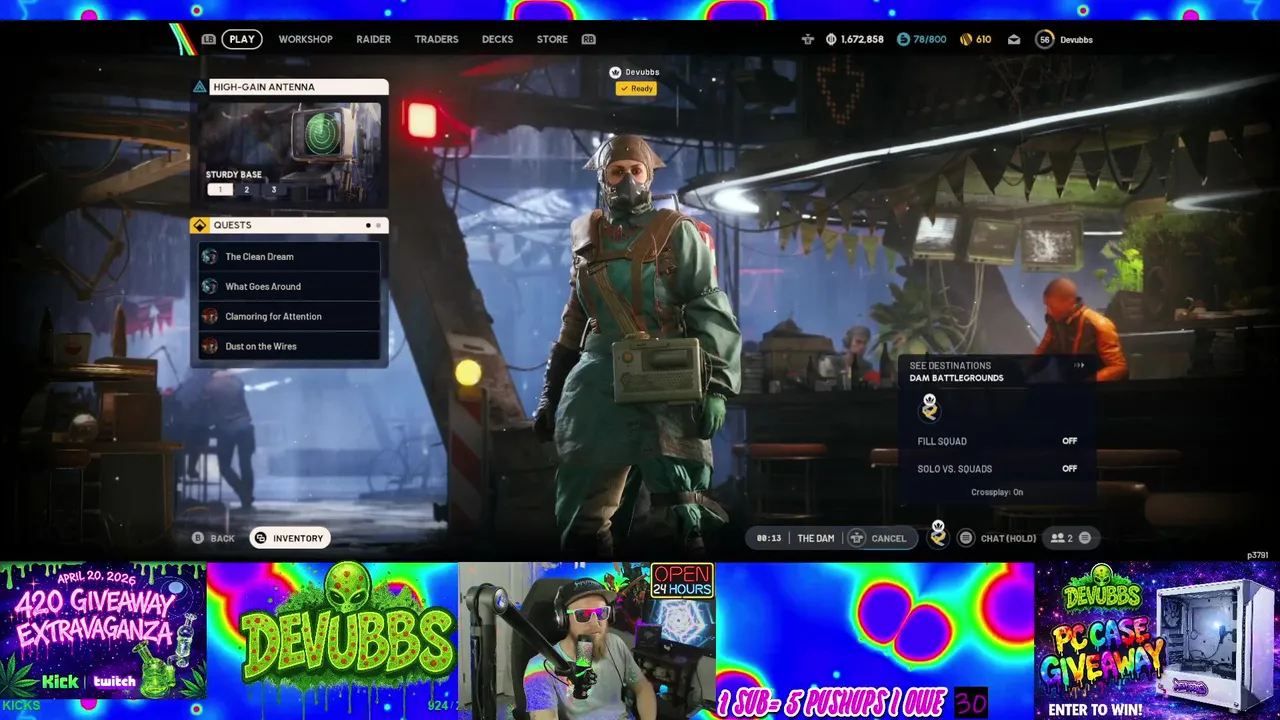This screenshot has width=1280, height=720.
Task: Open the RAIDER tab
Action: [x=373, y=39]
